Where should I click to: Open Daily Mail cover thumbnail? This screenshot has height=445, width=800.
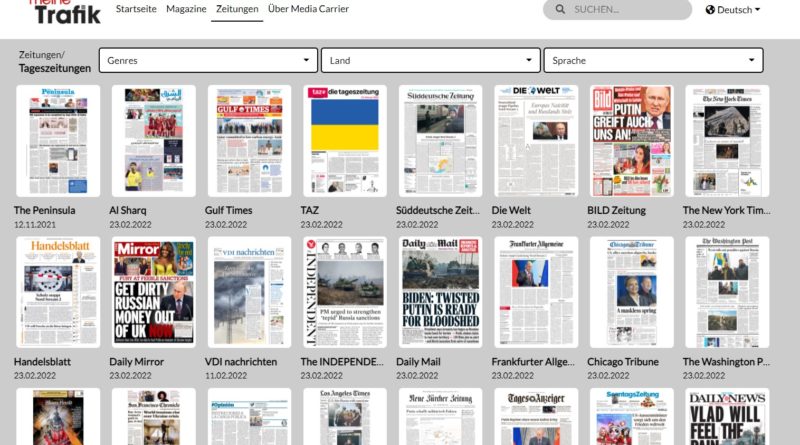click(440, 292)
